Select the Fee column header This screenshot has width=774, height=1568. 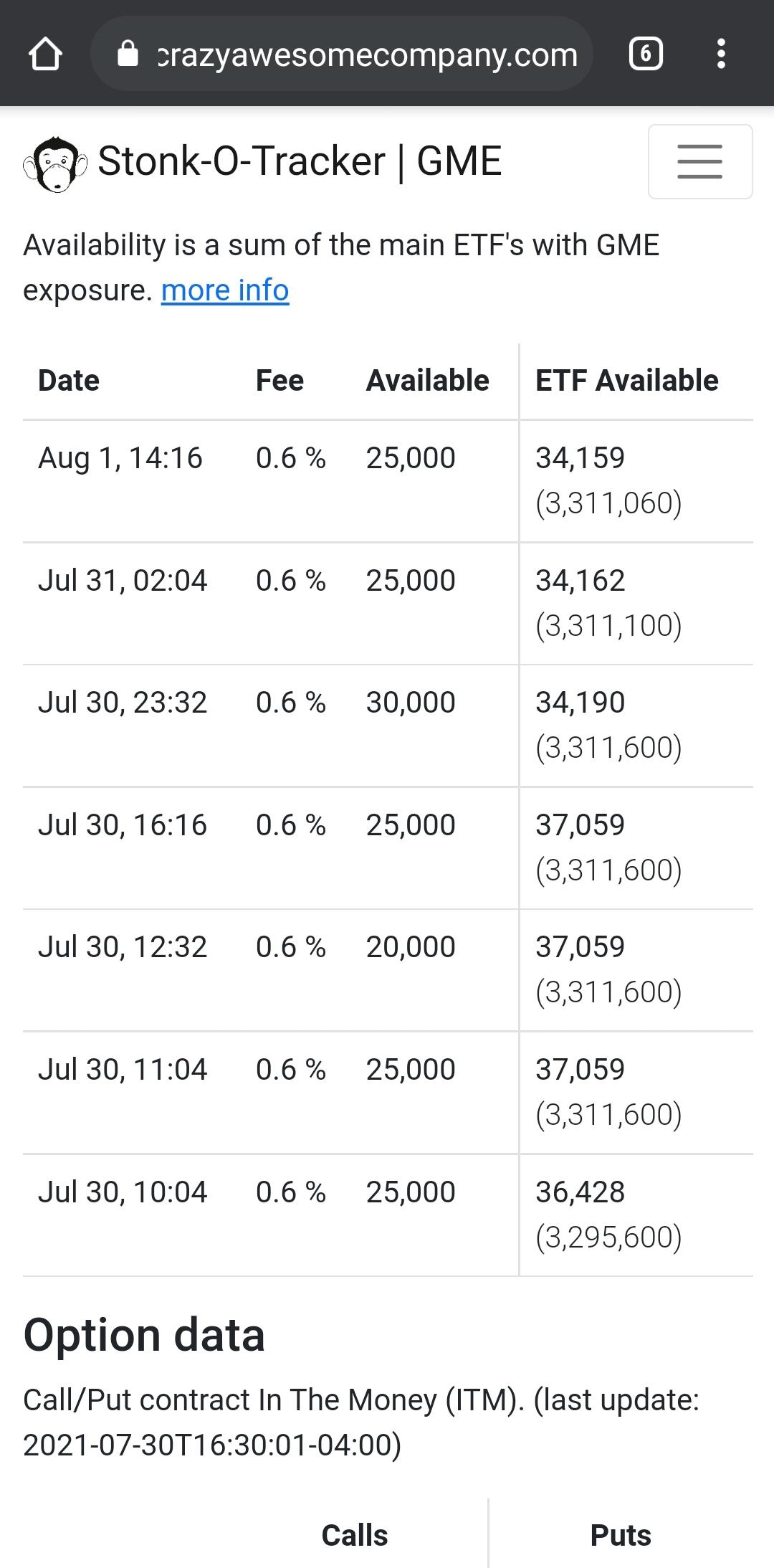[x=279, y=381]
